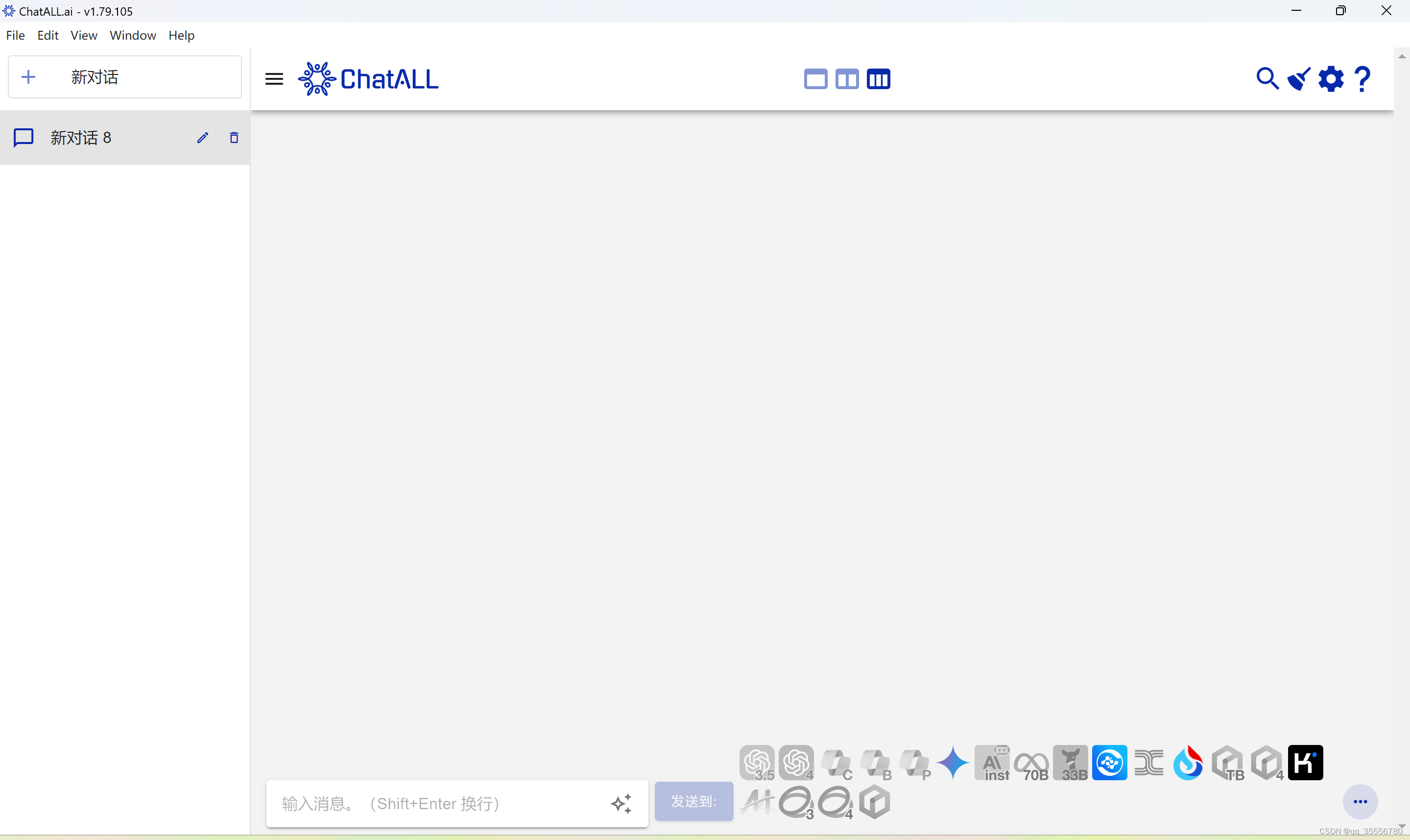The width and height of the screenshot is (1410, 840).
Task: Open help with the question mark icon
Action: (1362, 79)
